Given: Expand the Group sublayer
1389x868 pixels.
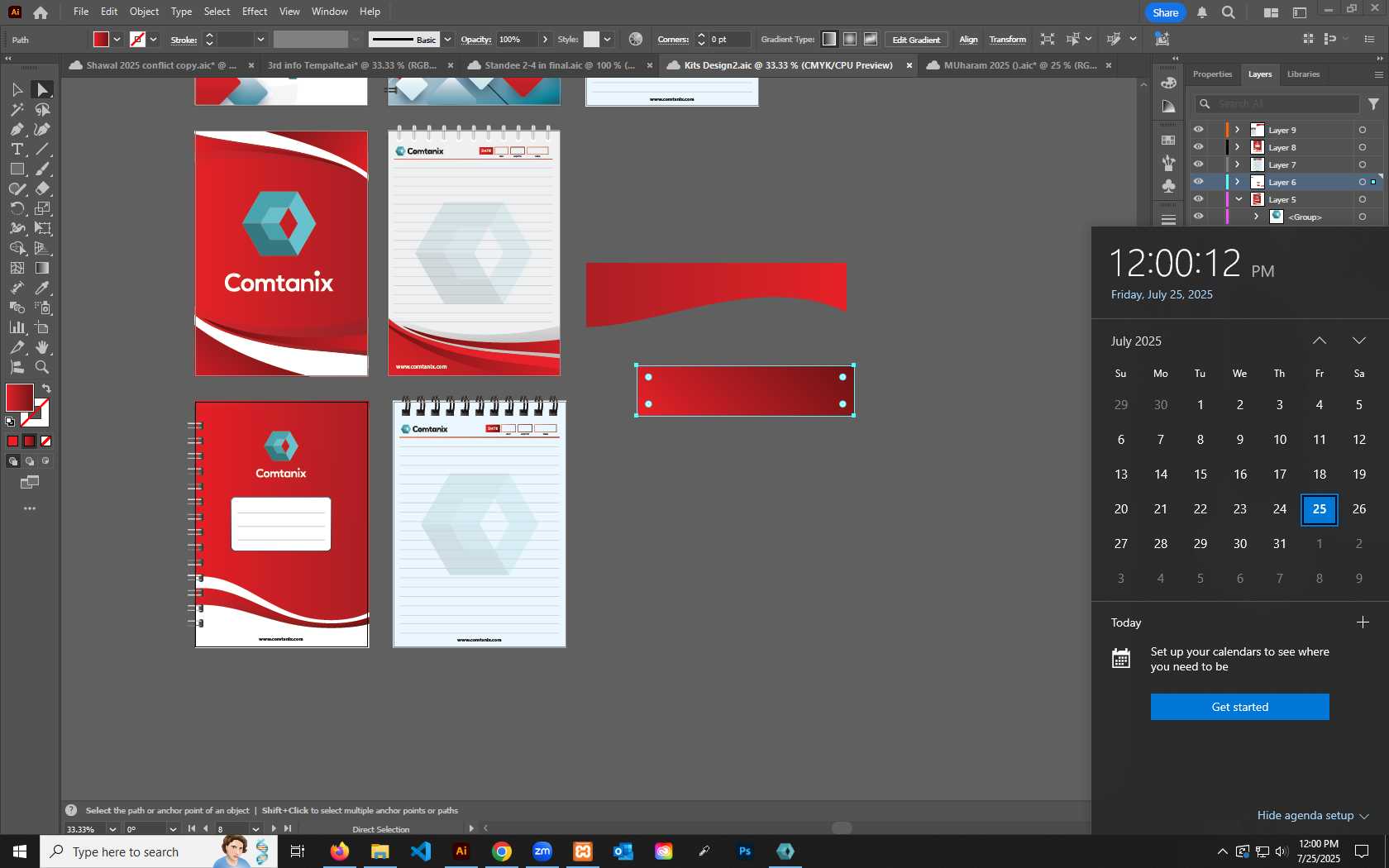Looking at the screenshot, I should click(x=1257, y=217).
